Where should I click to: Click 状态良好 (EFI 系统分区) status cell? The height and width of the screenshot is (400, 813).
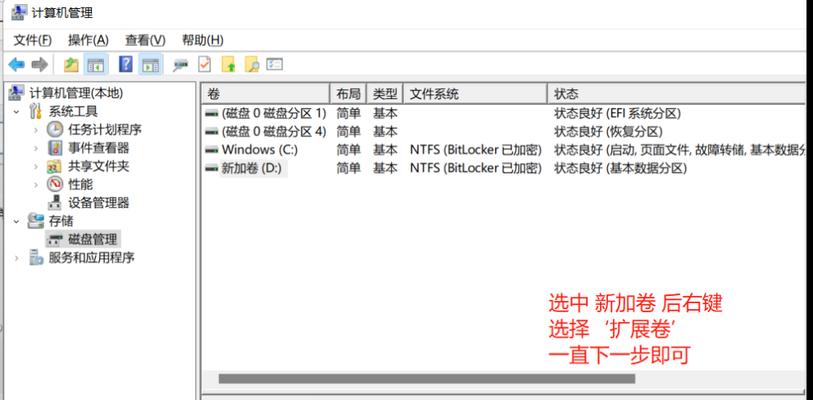(618, 113)
